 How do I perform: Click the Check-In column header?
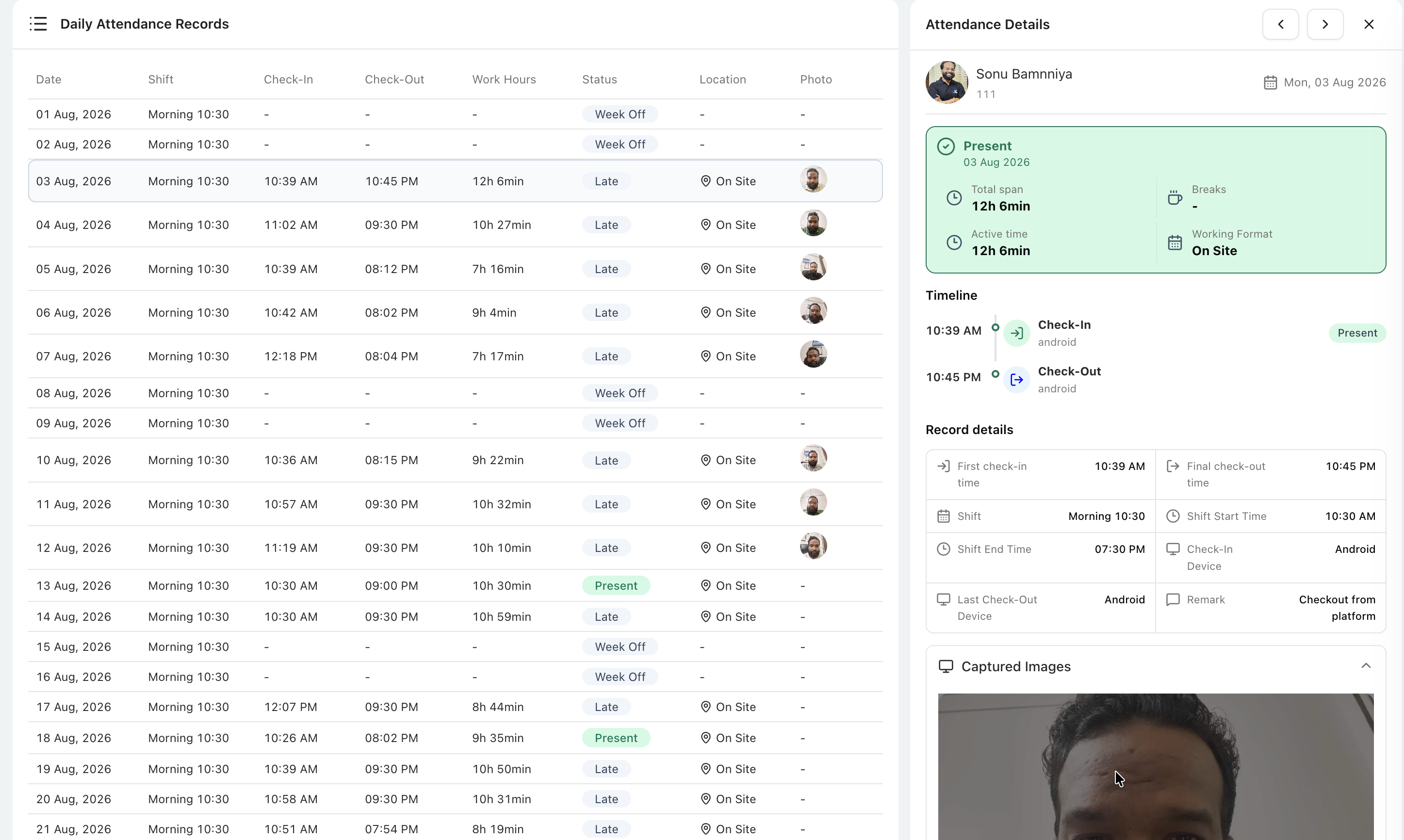coord(288,79)
